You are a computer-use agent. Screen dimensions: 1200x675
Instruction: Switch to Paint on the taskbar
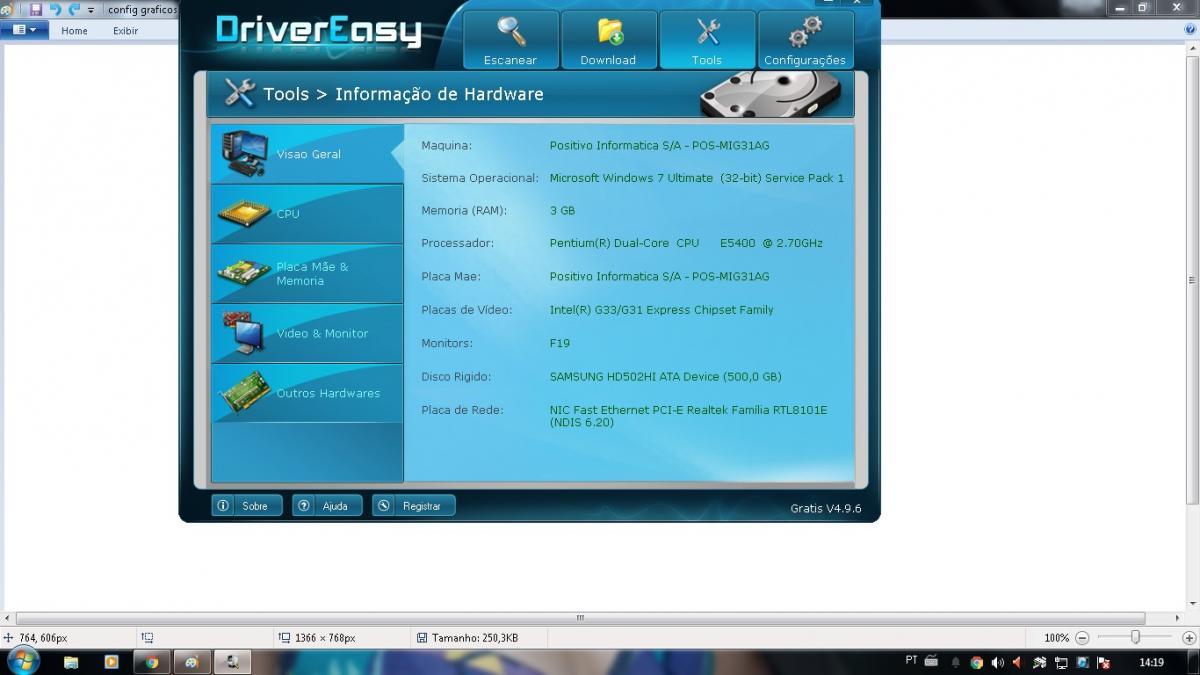192,662
